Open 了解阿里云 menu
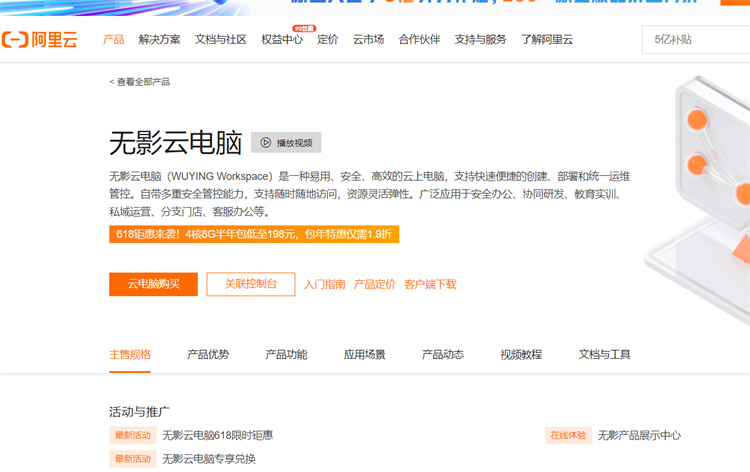750x472 pixels. pyautogui.click(x=547, y=40)
